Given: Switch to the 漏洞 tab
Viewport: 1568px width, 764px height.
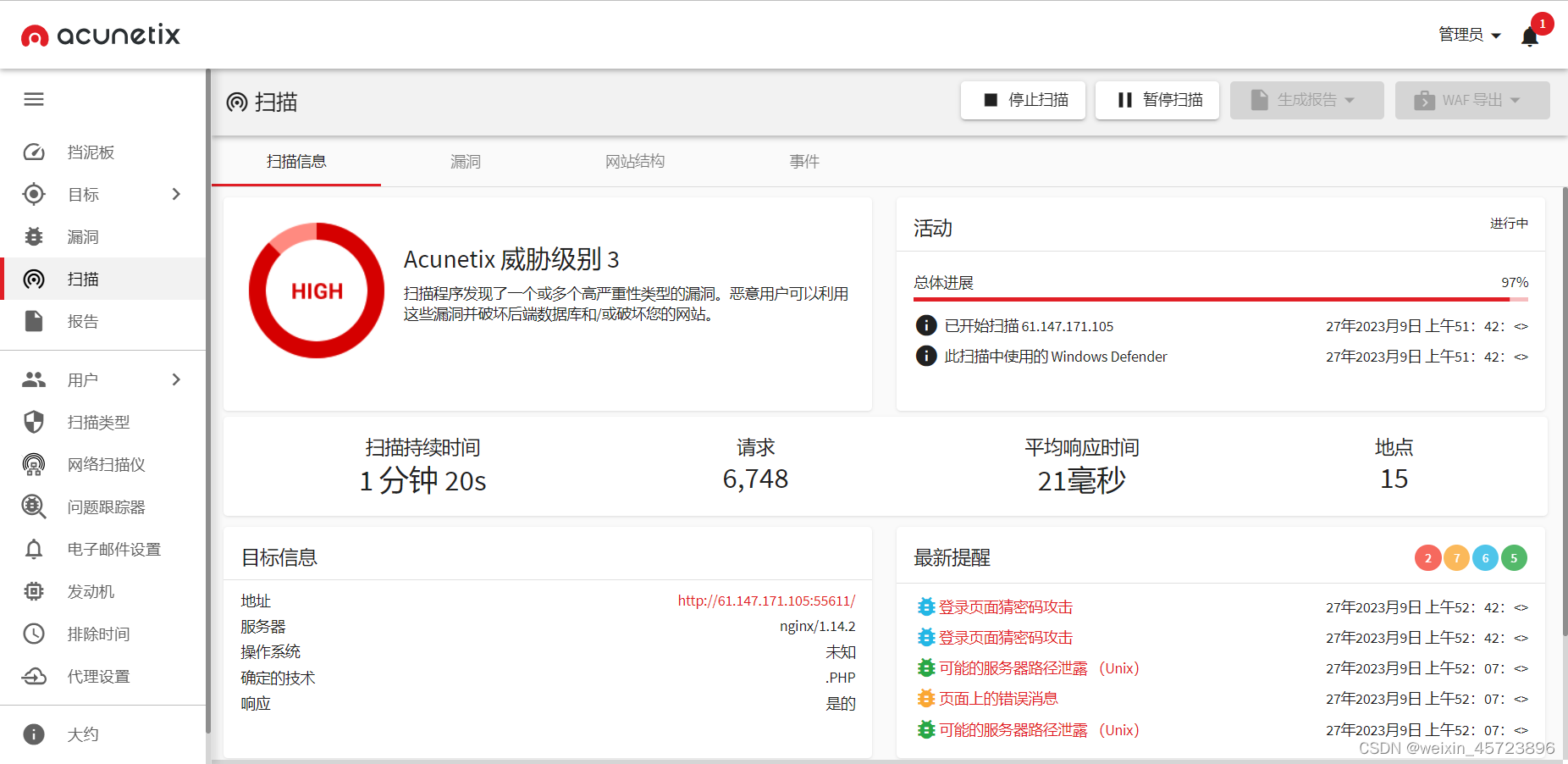Looking at the screenshot, I should pos(466,161).
